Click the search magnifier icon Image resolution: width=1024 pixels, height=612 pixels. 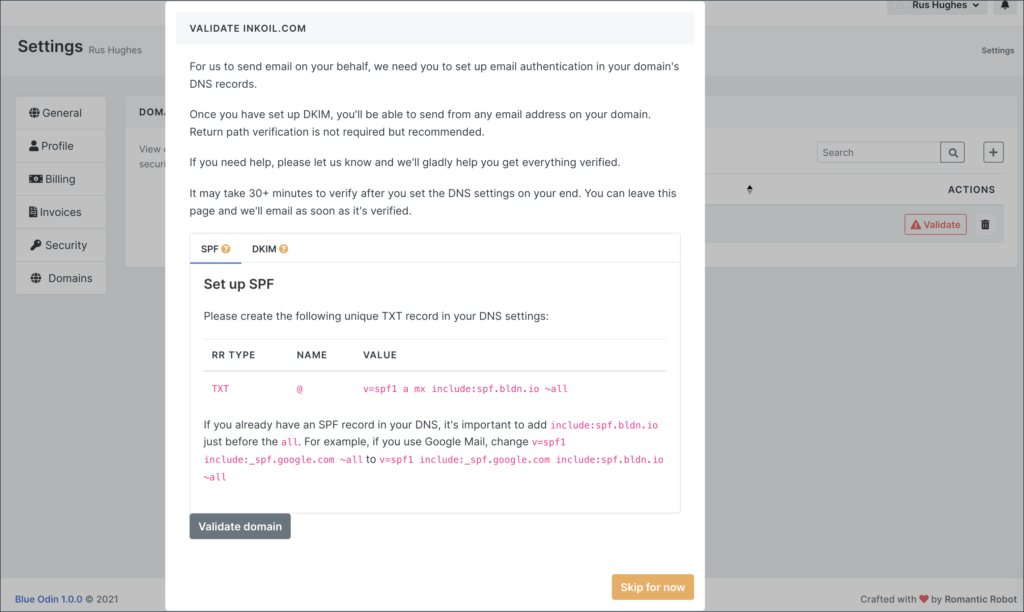coord(952,151)
